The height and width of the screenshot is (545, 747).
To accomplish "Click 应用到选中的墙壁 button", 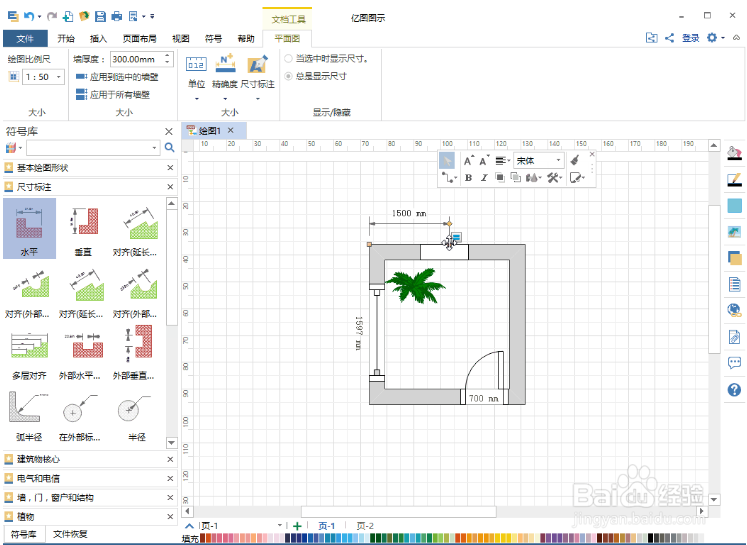I will coord(117,77).
